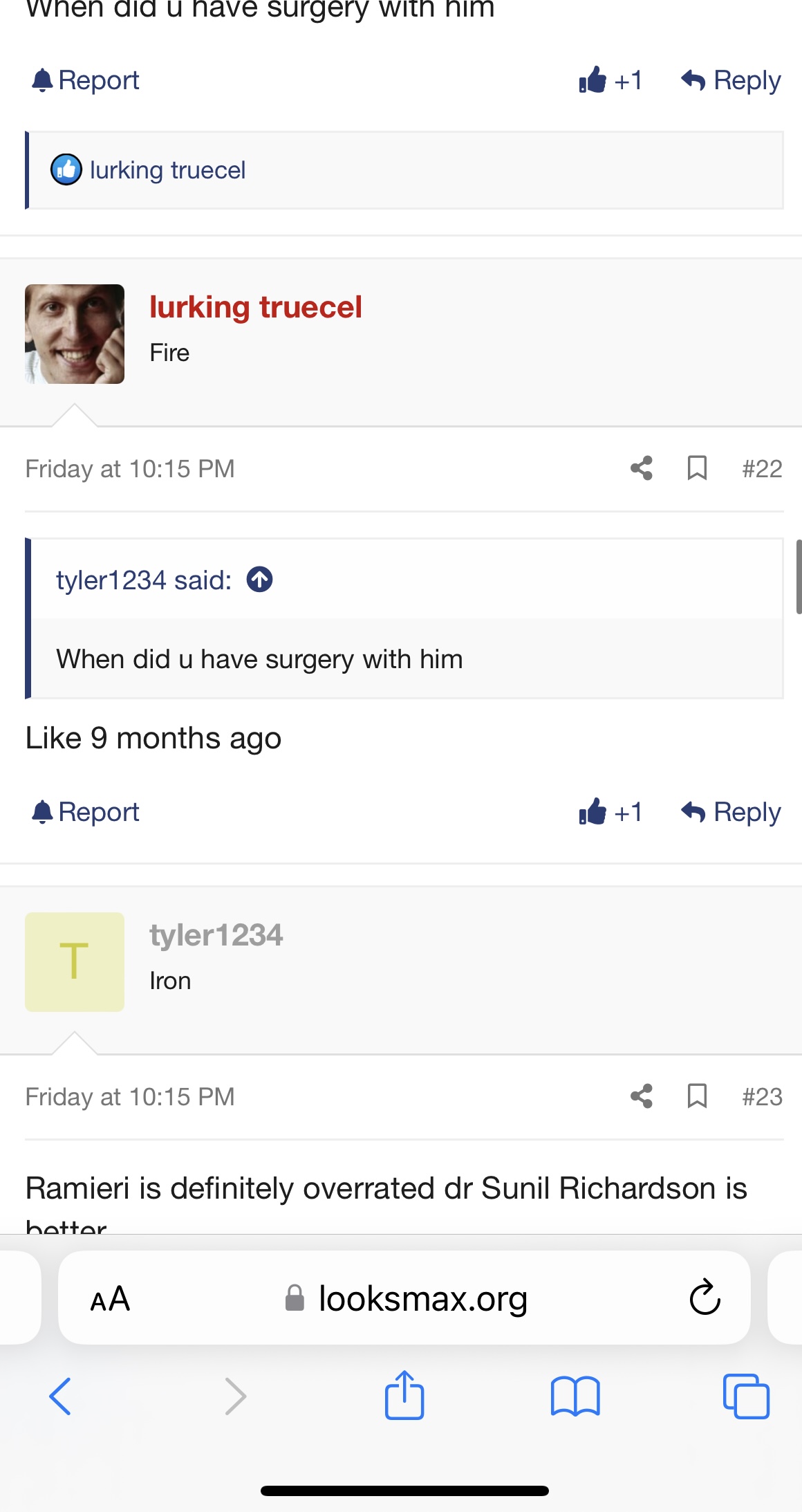The width and height of the screenshot is (802, 1512).
Task: Open Safari bookmarks
Action: coord(575,1396)
